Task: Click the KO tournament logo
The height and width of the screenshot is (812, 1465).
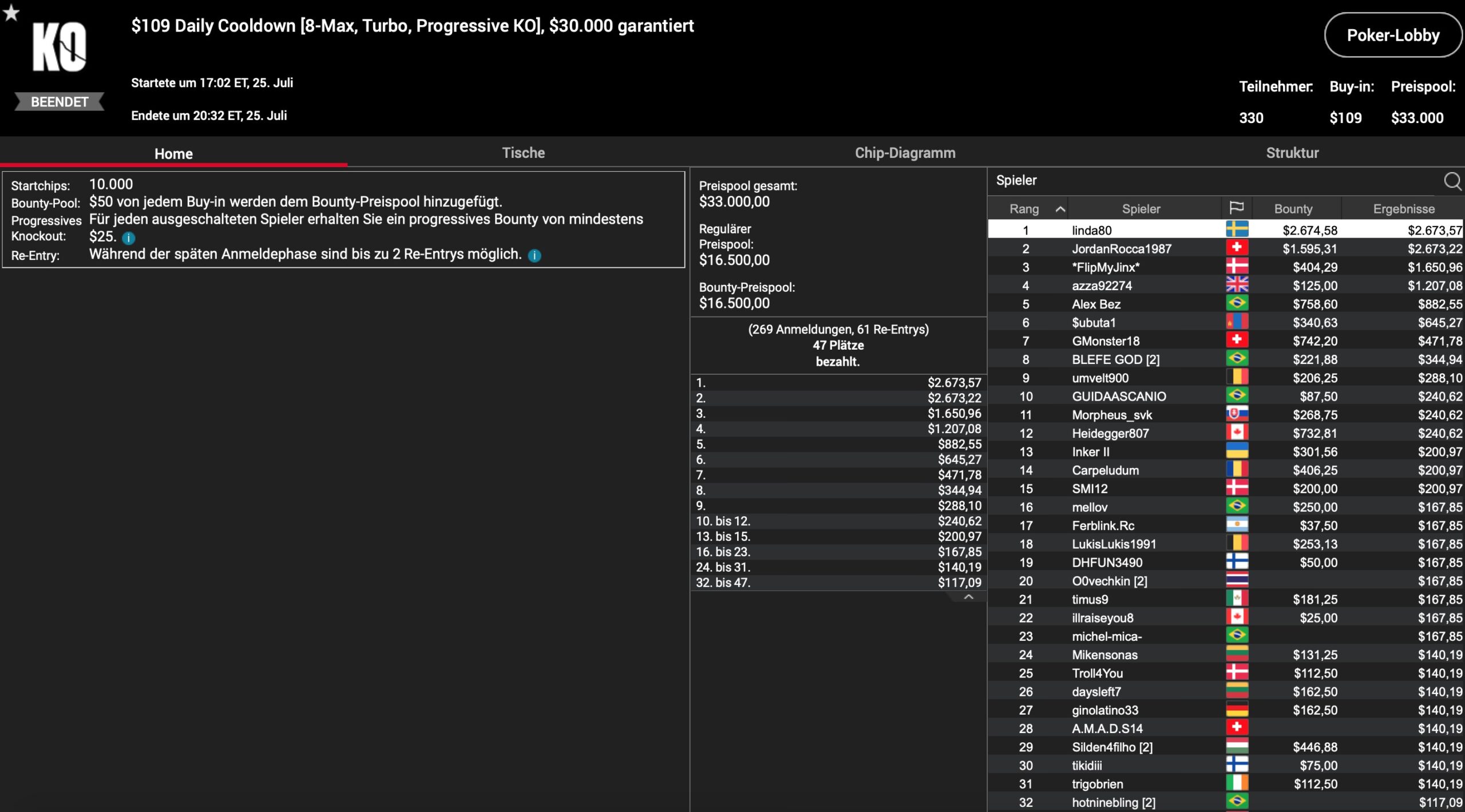Action: point(59,47)
